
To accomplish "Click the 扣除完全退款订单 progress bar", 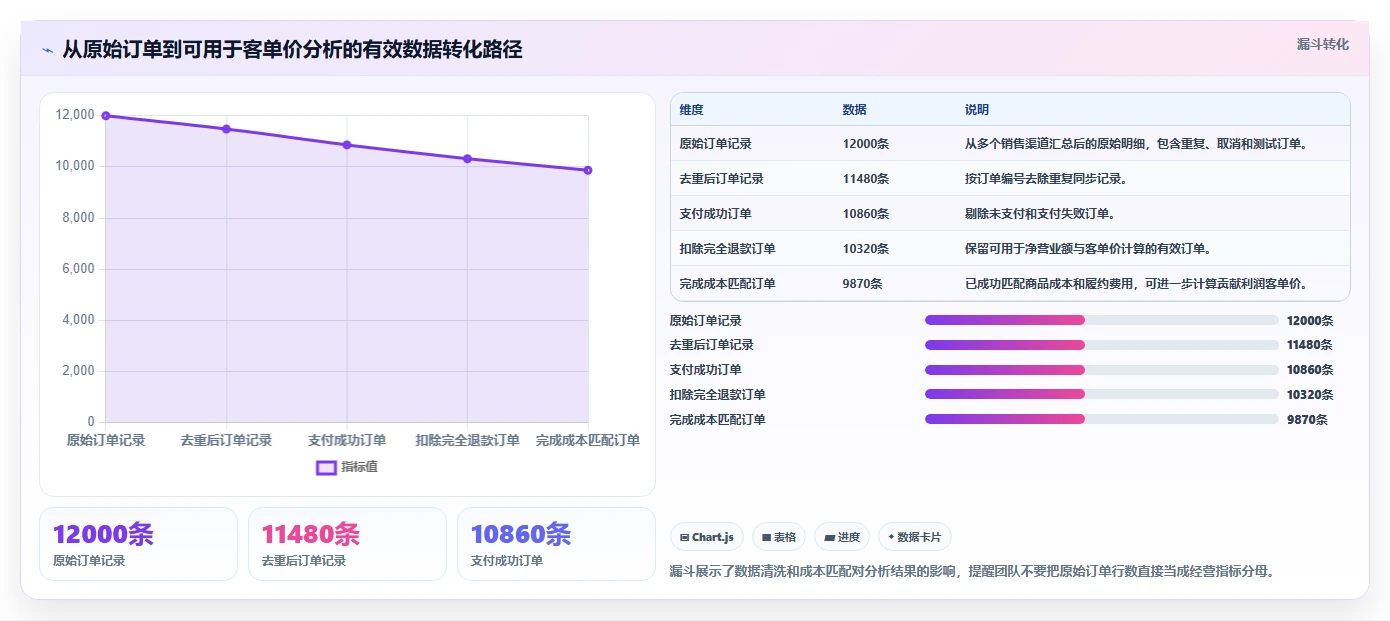I will pos(1102,395).
